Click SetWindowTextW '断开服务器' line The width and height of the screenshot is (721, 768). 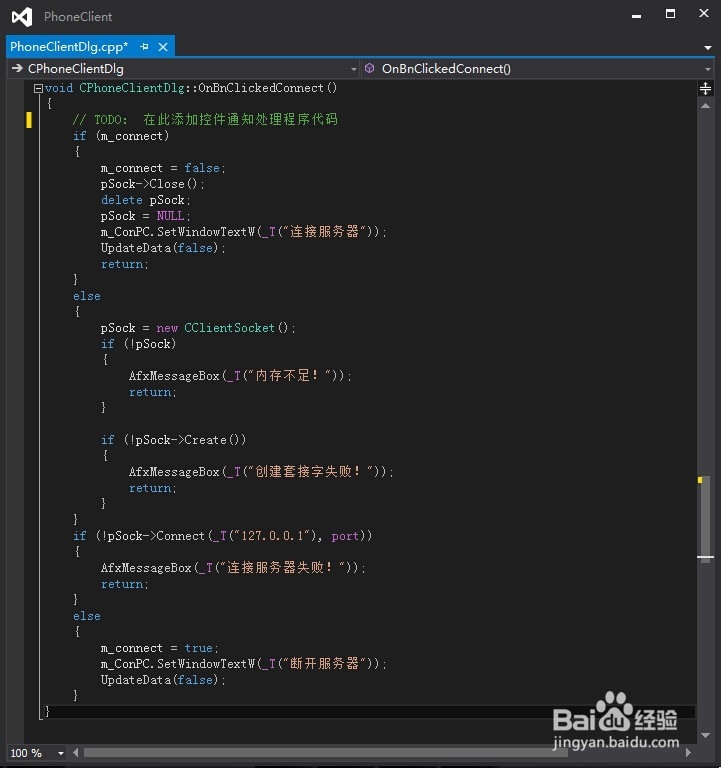pos(243,664)
